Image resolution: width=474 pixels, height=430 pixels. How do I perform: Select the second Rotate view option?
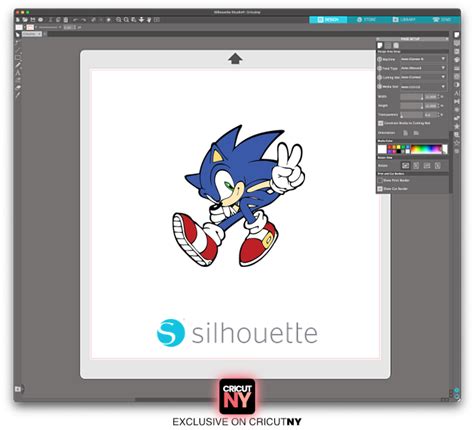[416, 165]
